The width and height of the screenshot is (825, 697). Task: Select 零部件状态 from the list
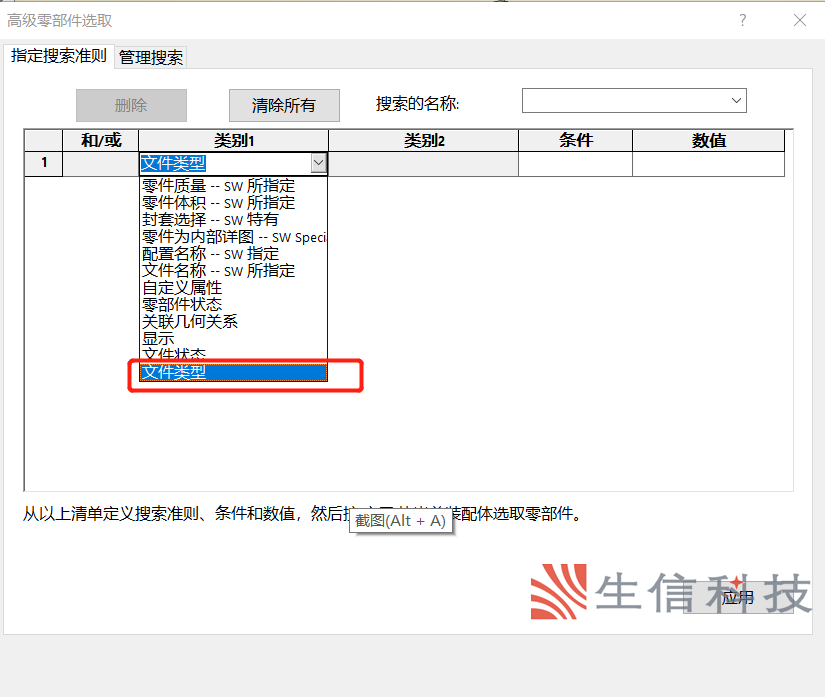(233, 304)
